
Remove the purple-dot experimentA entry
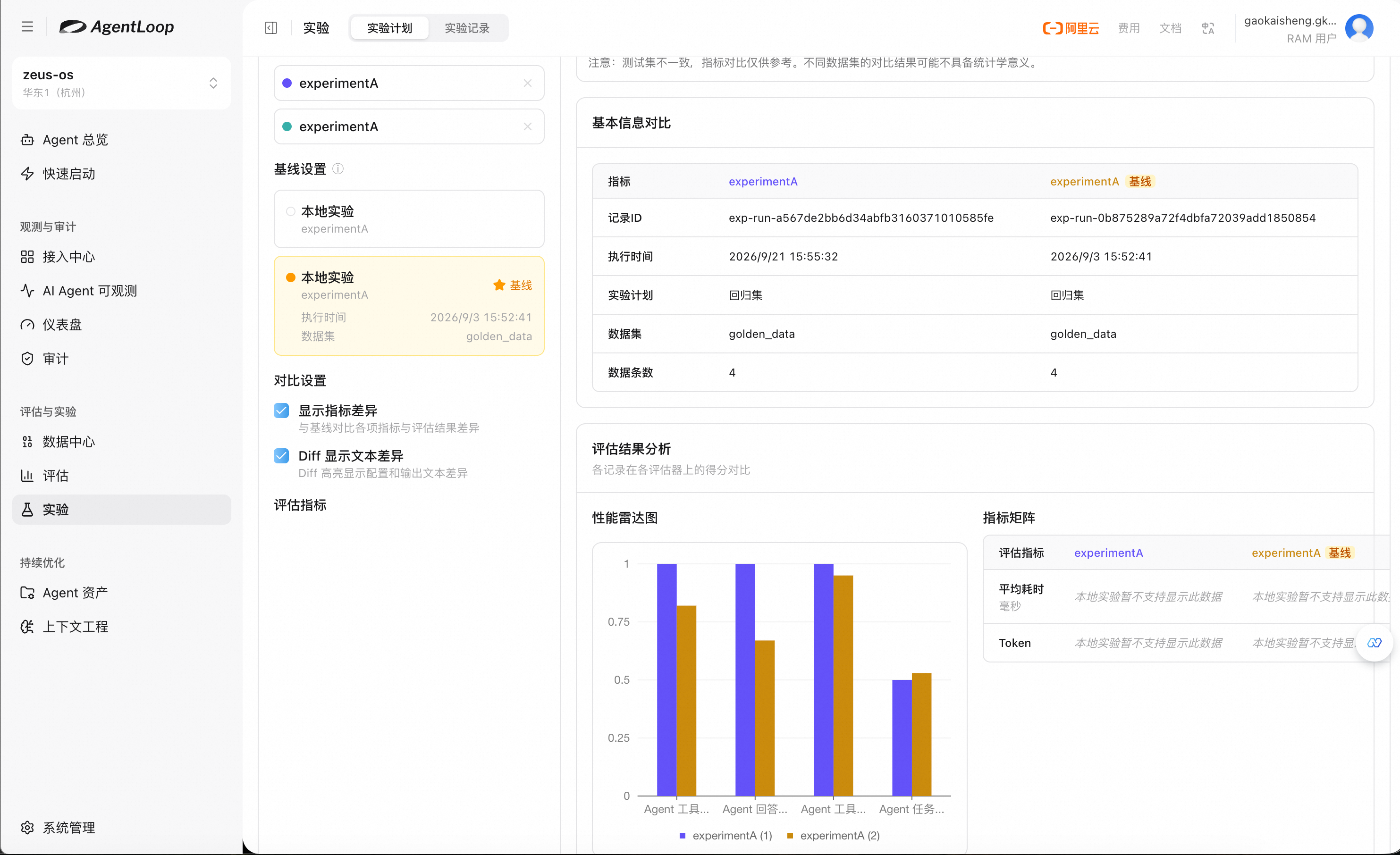click(x=528, y=83)
